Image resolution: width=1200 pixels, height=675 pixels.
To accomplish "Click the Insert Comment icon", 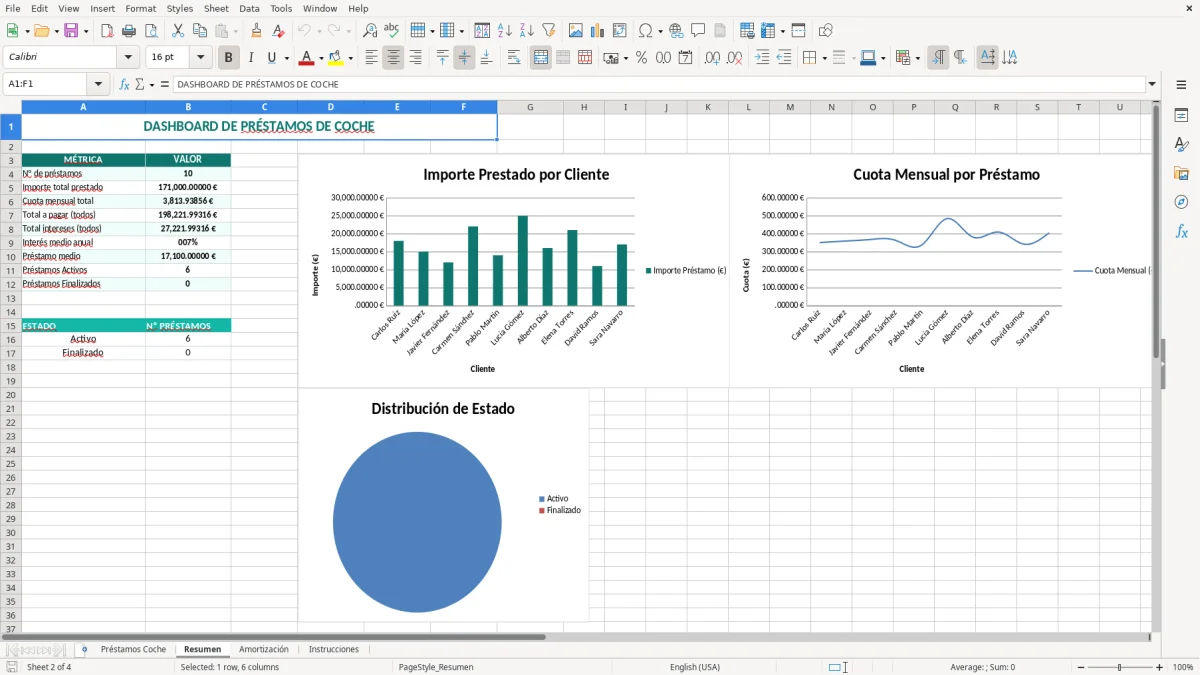I will point(698,31).
